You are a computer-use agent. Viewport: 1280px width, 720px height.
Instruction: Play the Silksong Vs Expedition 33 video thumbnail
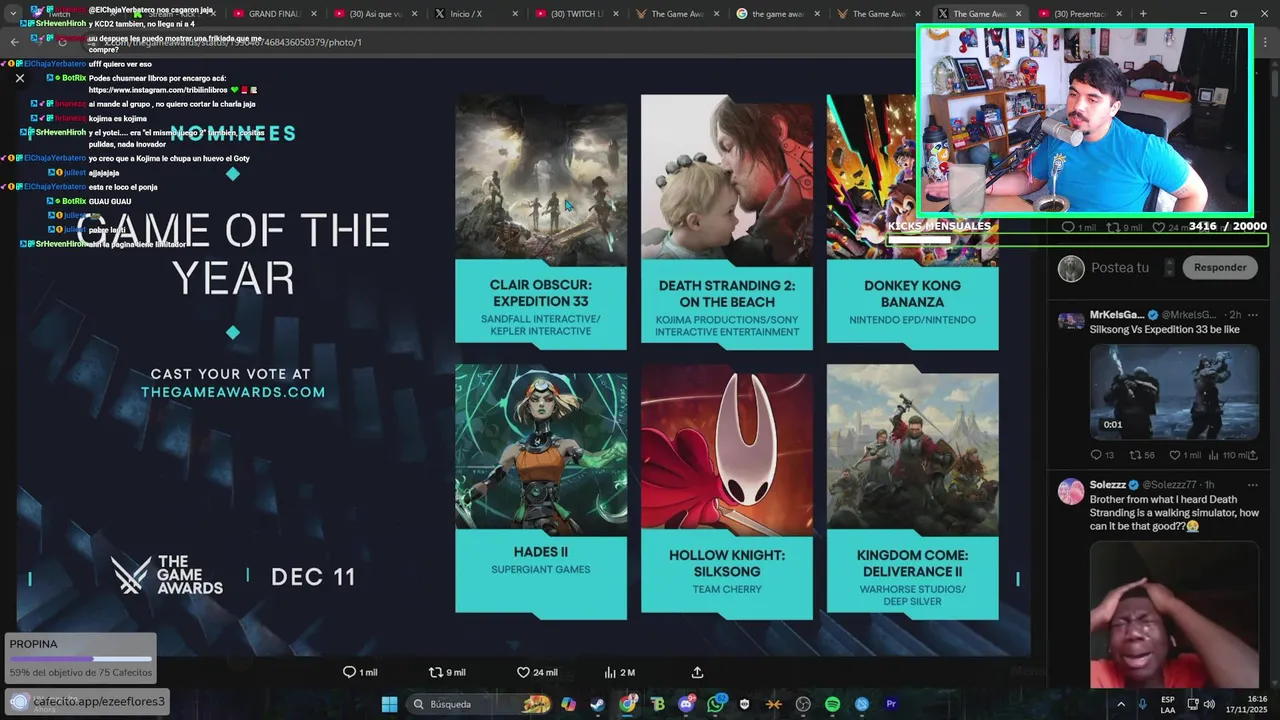tap(1174, 391)
